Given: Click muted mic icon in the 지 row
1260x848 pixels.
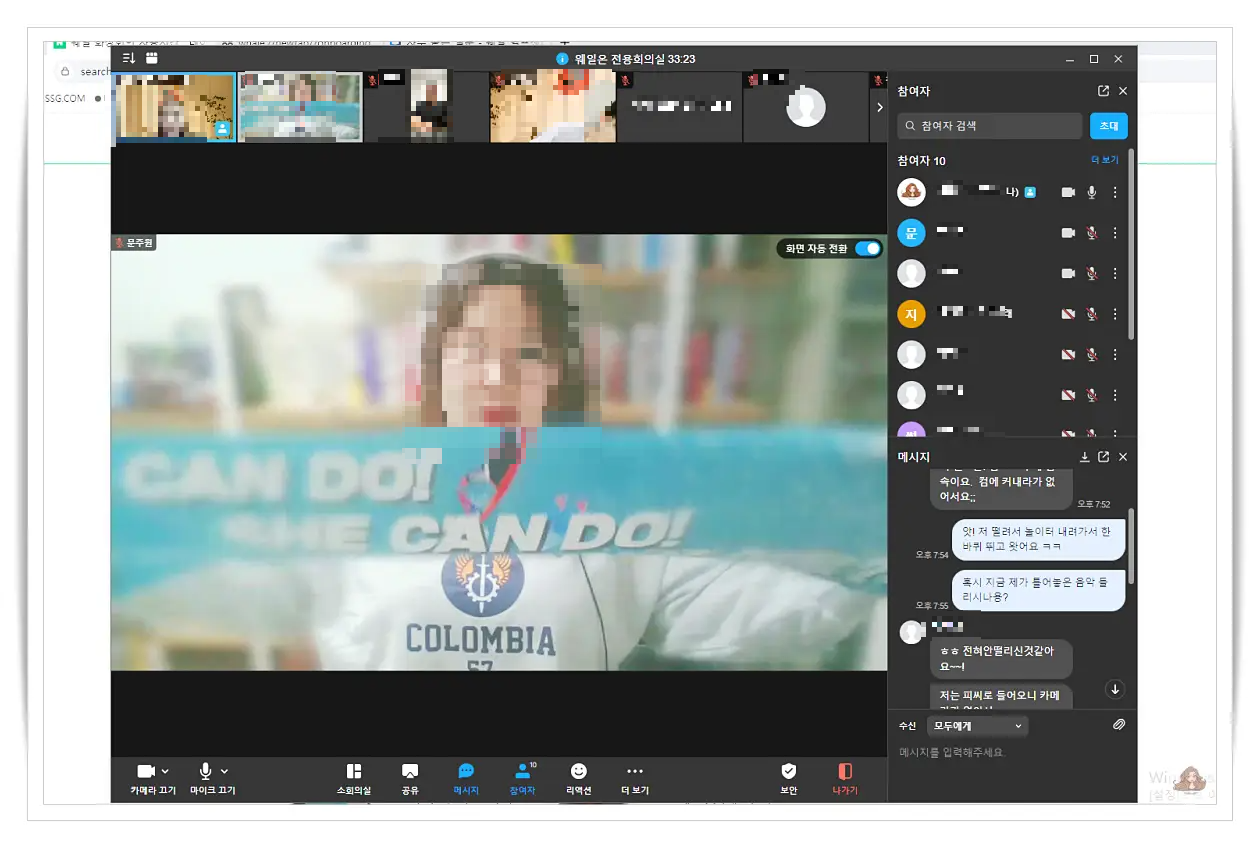Looking at the screenshot, I should pos(1092,314).
